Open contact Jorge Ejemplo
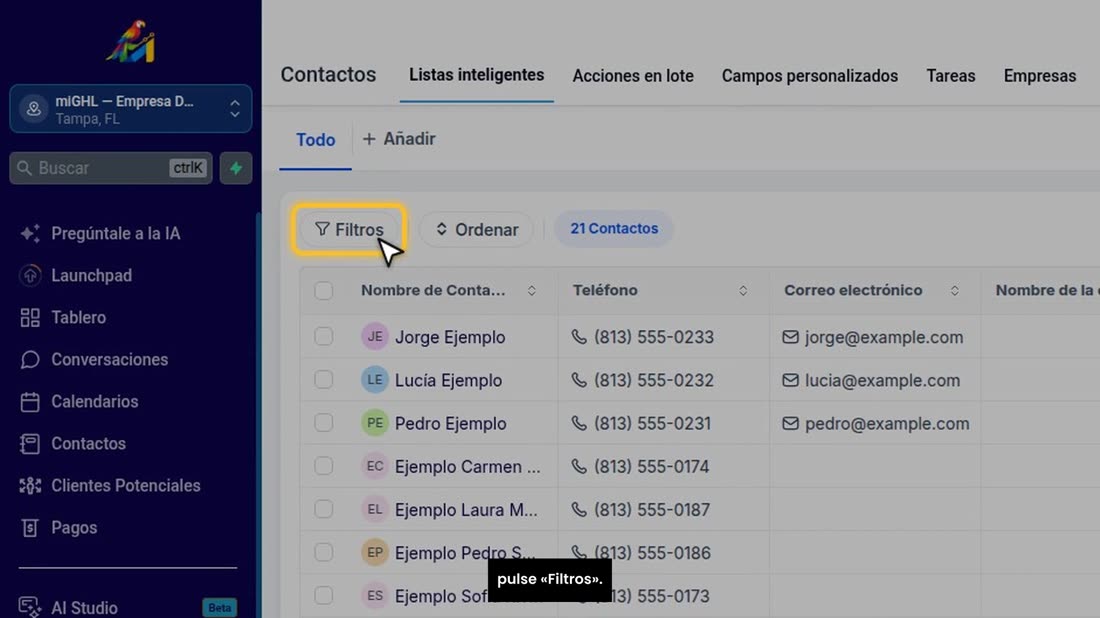Image resolution: width=1100 pixels, height=618 pixels. pos(450,337)
